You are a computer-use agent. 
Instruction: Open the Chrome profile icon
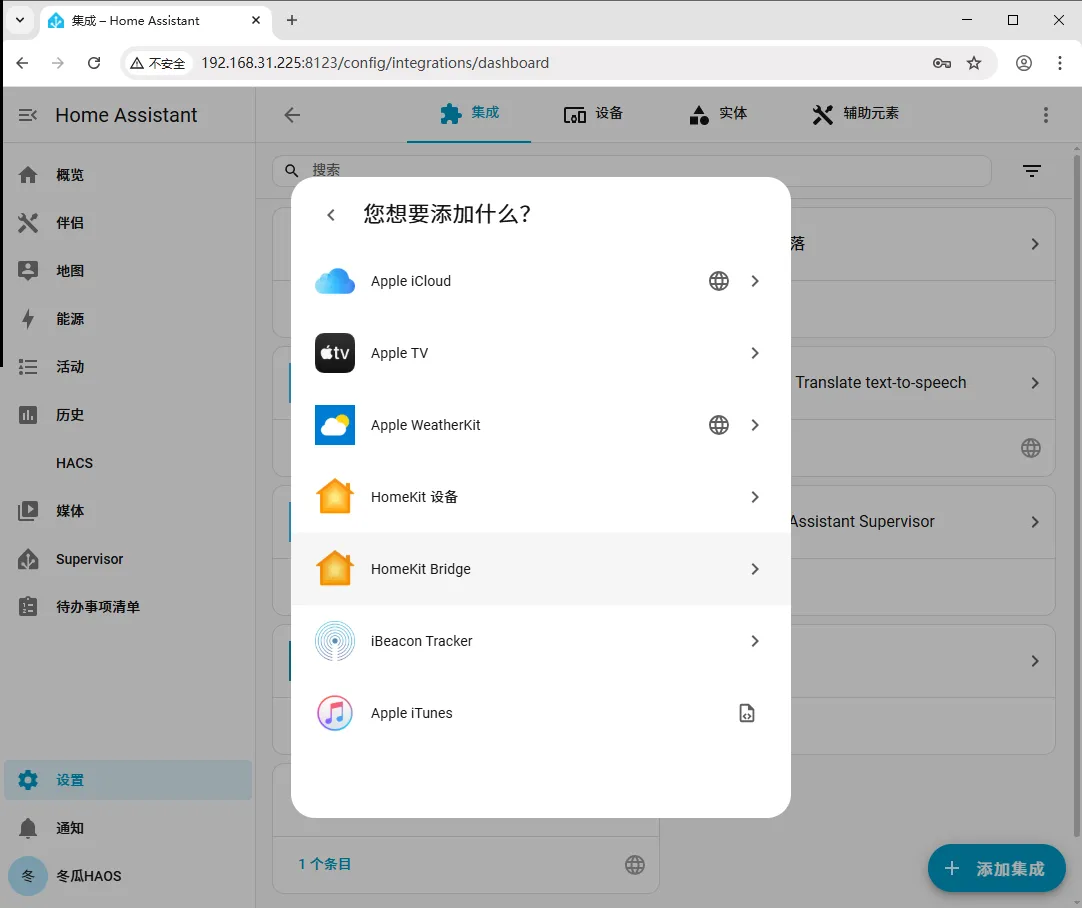pos(1024,63)
